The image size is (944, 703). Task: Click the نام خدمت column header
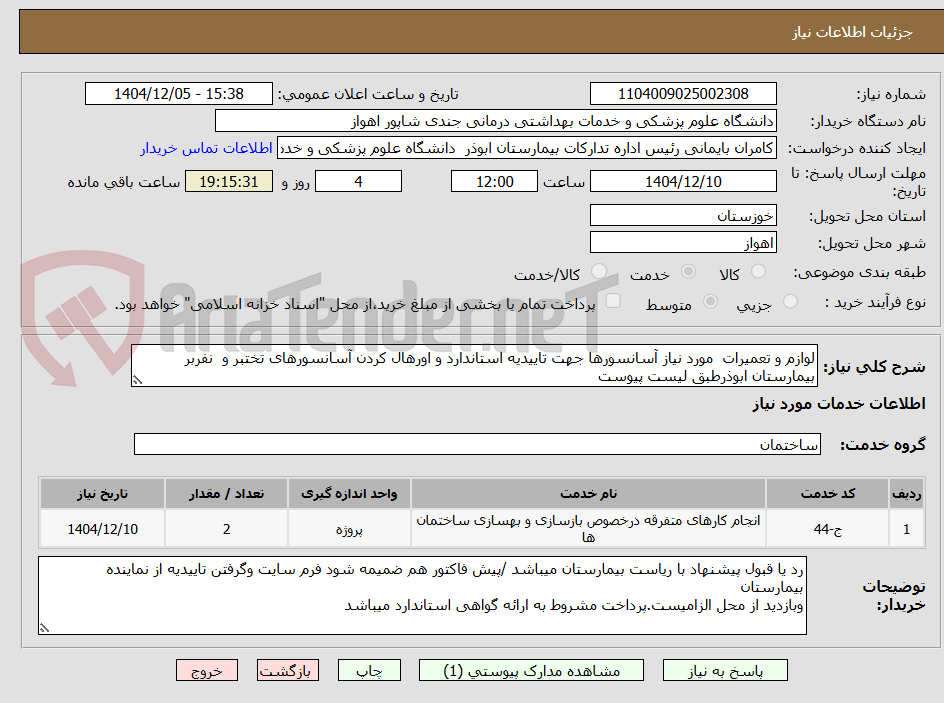click(x=588, y=494)
